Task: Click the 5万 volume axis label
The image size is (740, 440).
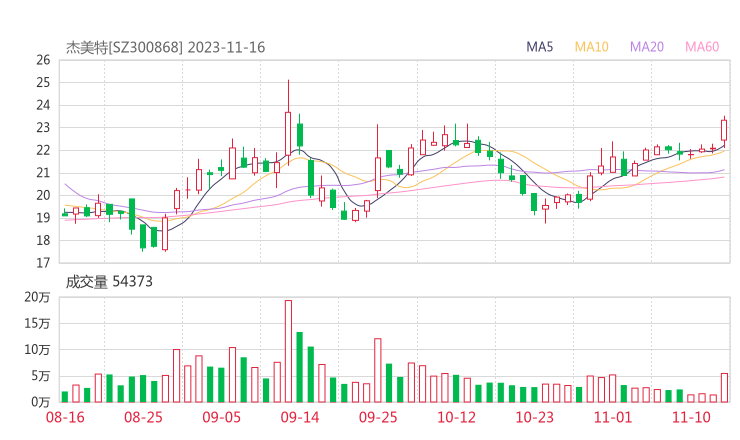Action: click(41, 376)
